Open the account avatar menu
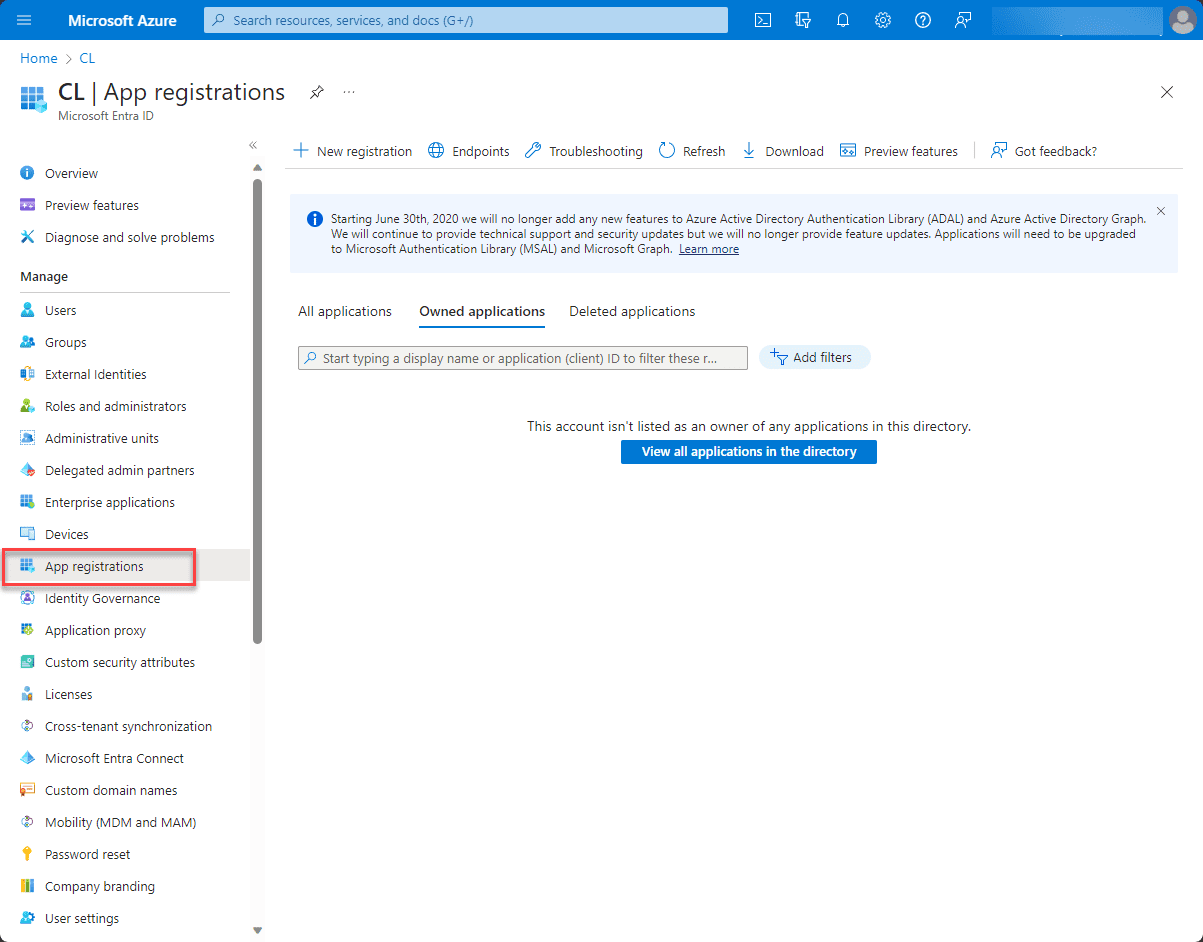 tap(1182, 20)
